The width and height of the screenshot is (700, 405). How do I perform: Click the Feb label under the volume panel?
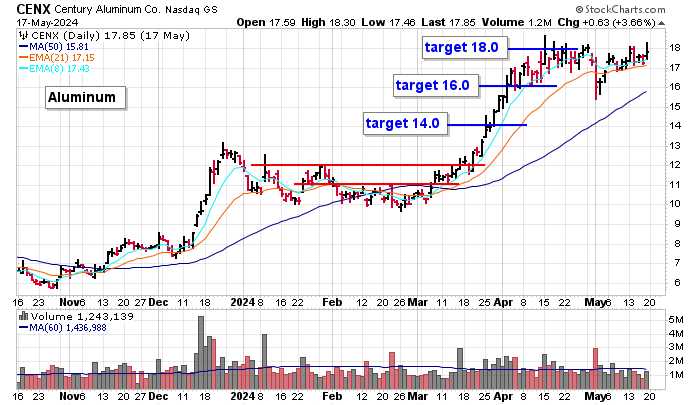332,396
